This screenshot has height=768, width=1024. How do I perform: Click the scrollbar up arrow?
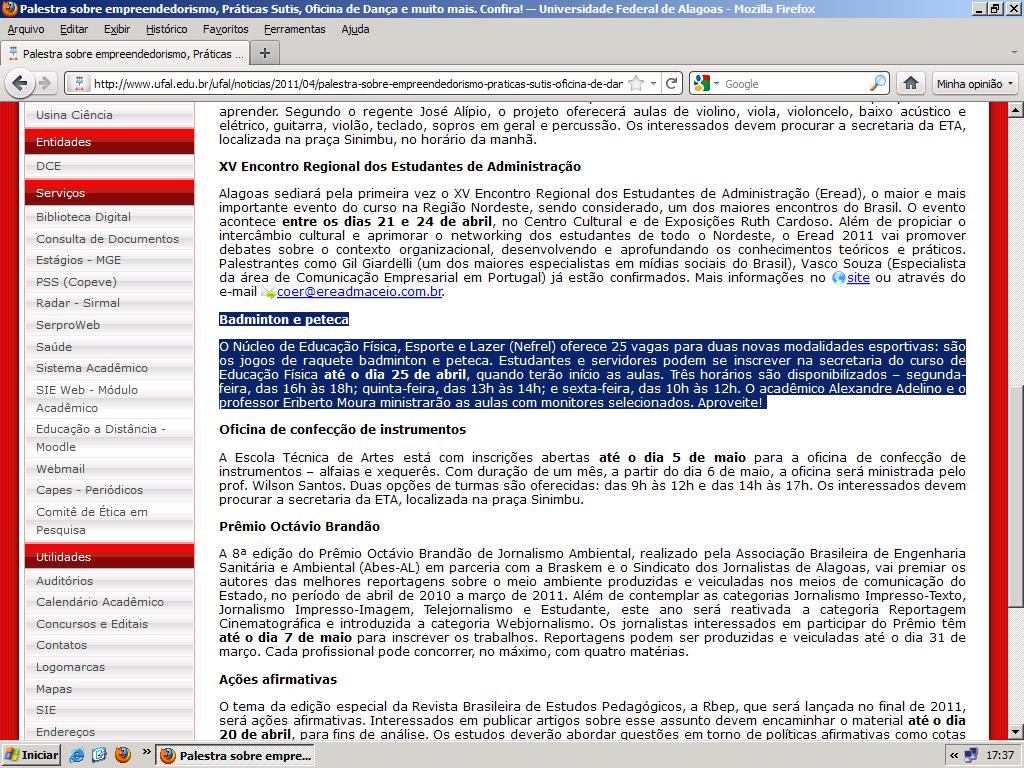pos(1016,110)
